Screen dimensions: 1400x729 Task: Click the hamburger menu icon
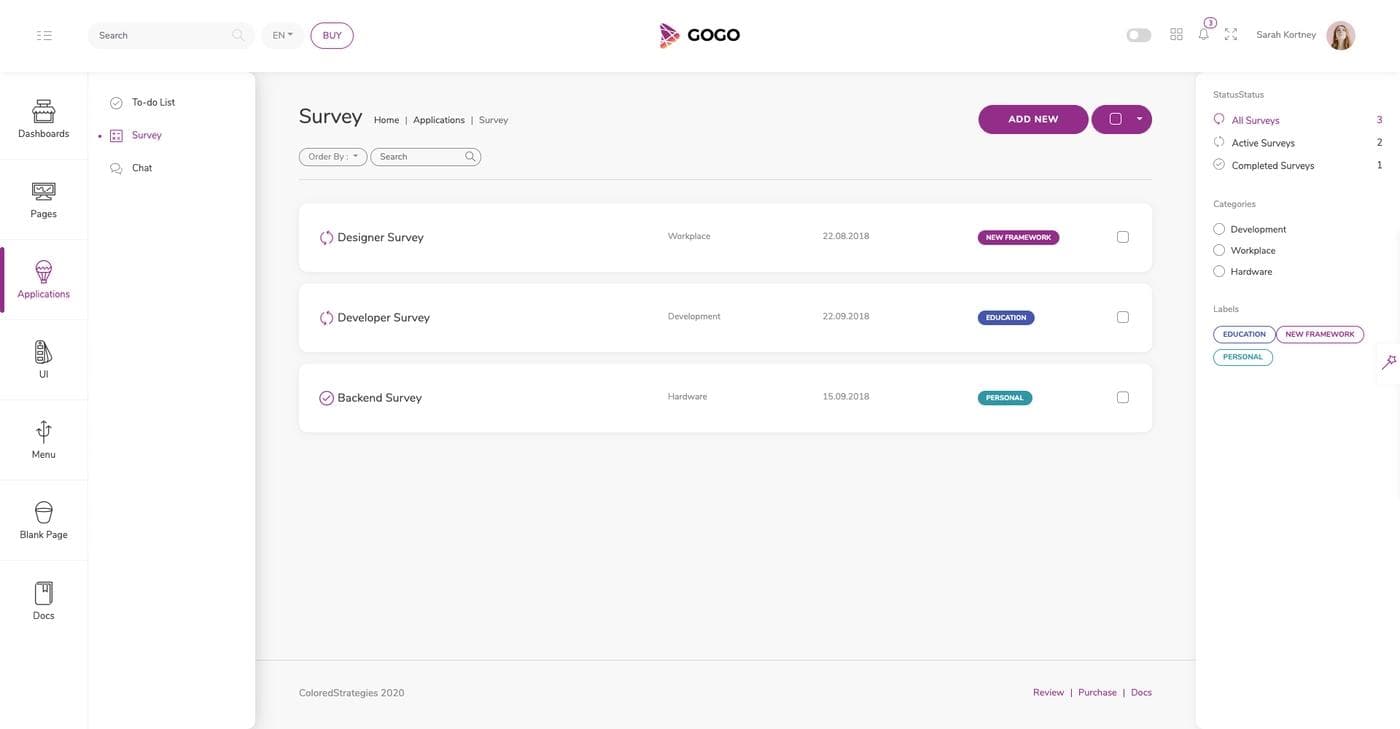coord(44,35)
